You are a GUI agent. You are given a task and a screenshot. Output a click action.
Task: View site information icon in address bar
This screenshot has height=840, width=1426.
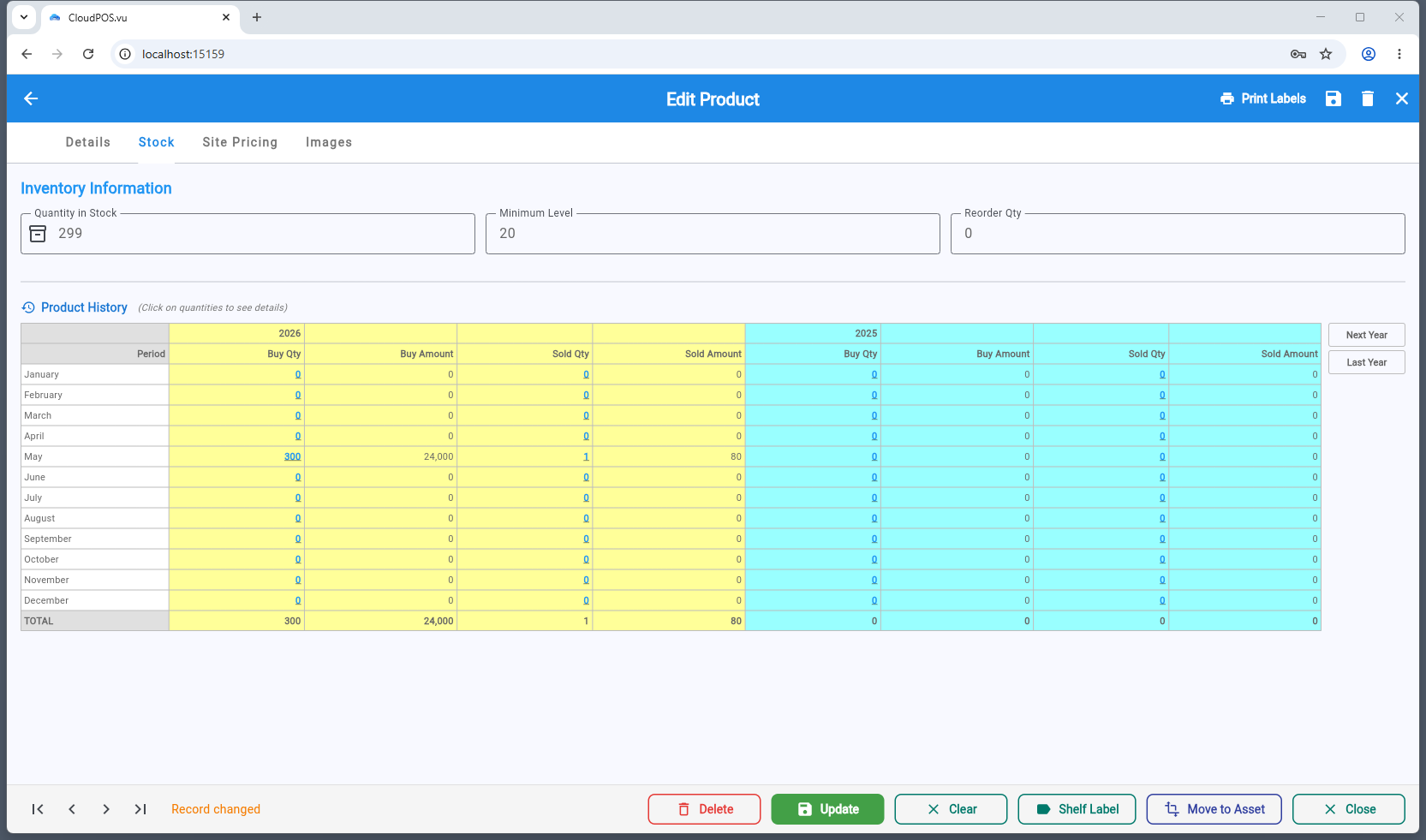pyautogui.click(x=125, y=54)
